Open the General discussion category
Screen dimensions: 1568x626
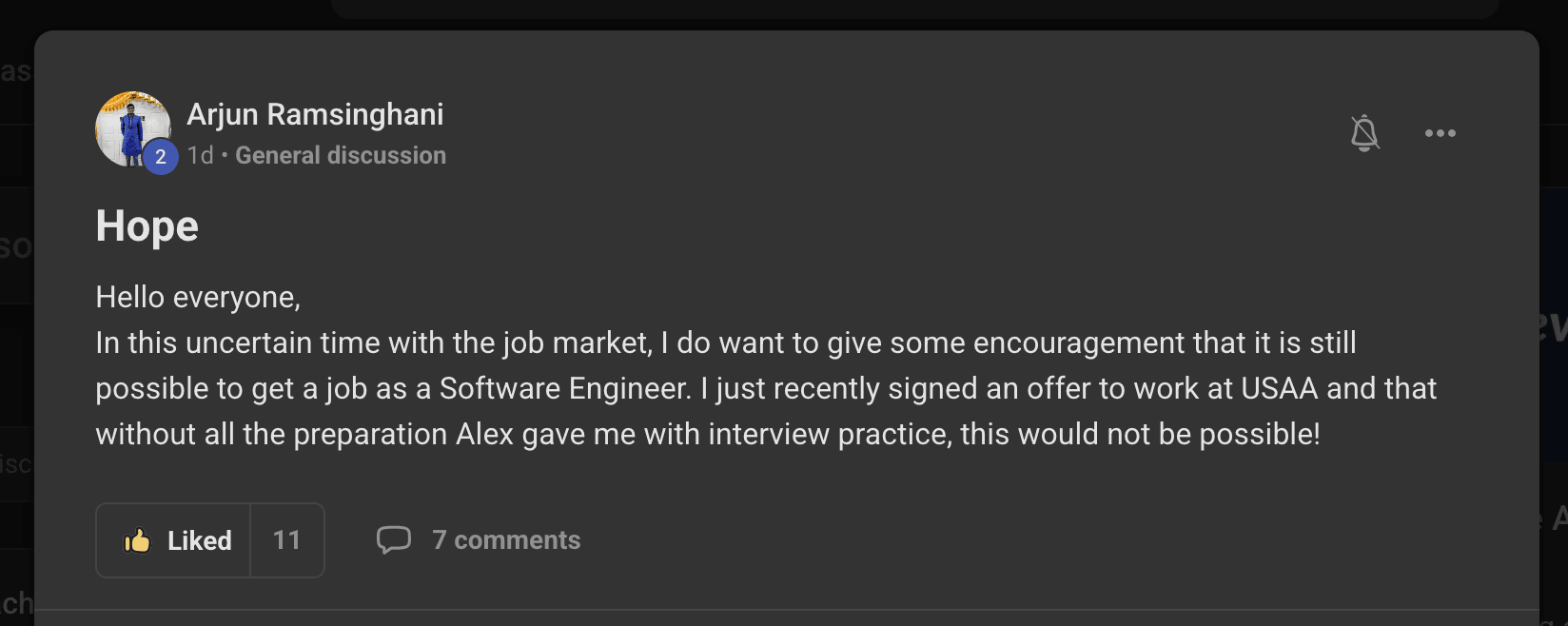tap(341, 155)
